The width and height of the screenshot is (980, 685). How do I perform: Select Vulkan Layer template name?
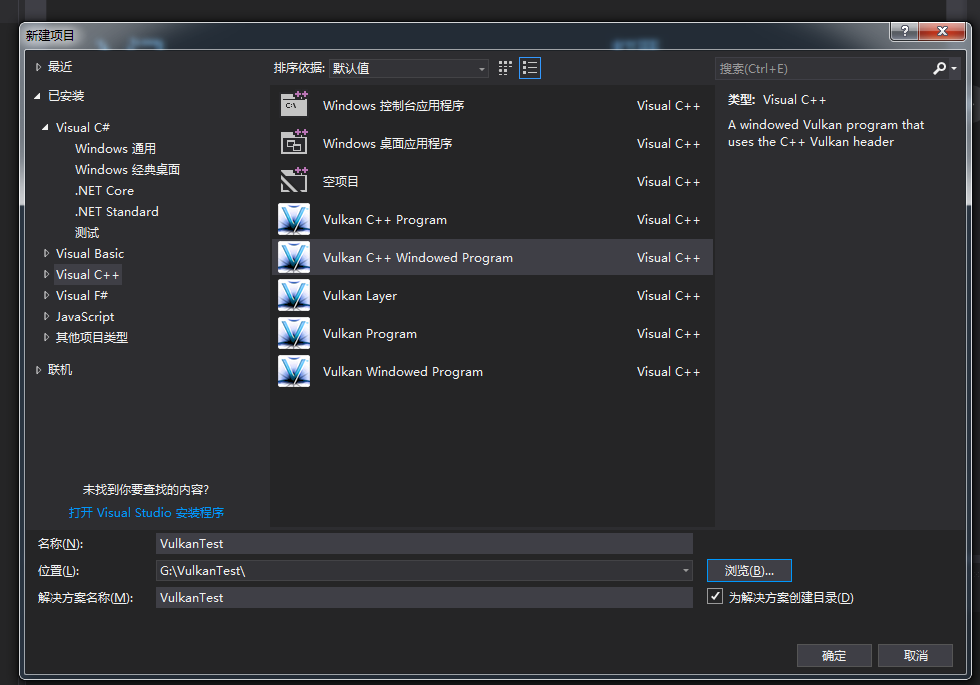tap(359, 296)
